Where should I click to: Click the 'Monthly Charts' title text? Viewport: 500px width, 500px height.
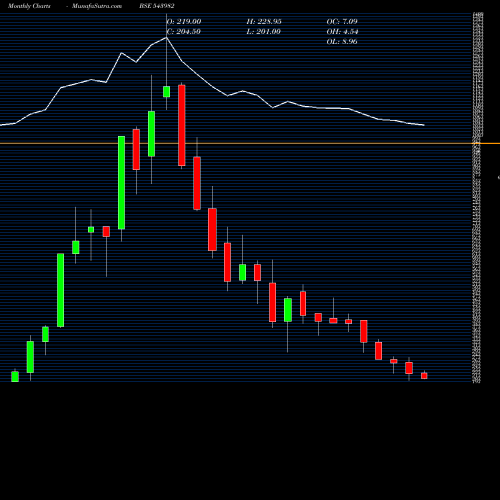(29, 6)
